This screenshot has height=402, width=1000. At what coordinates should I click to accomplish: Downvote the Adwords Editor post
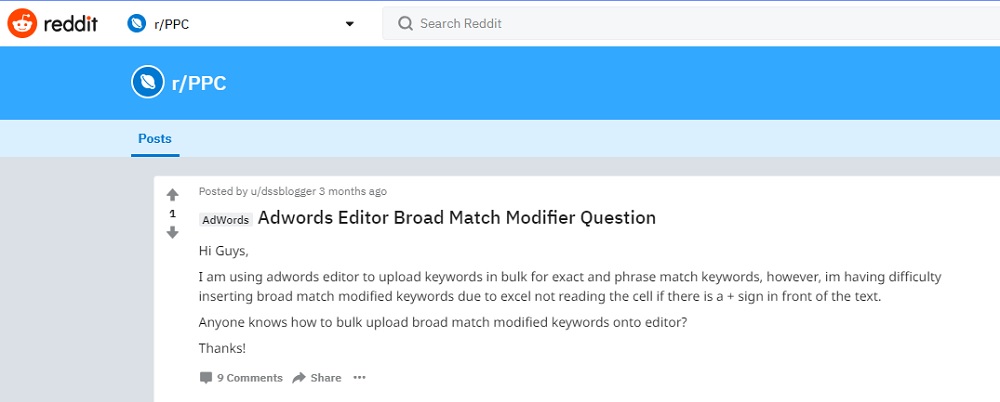coord(172,233)
